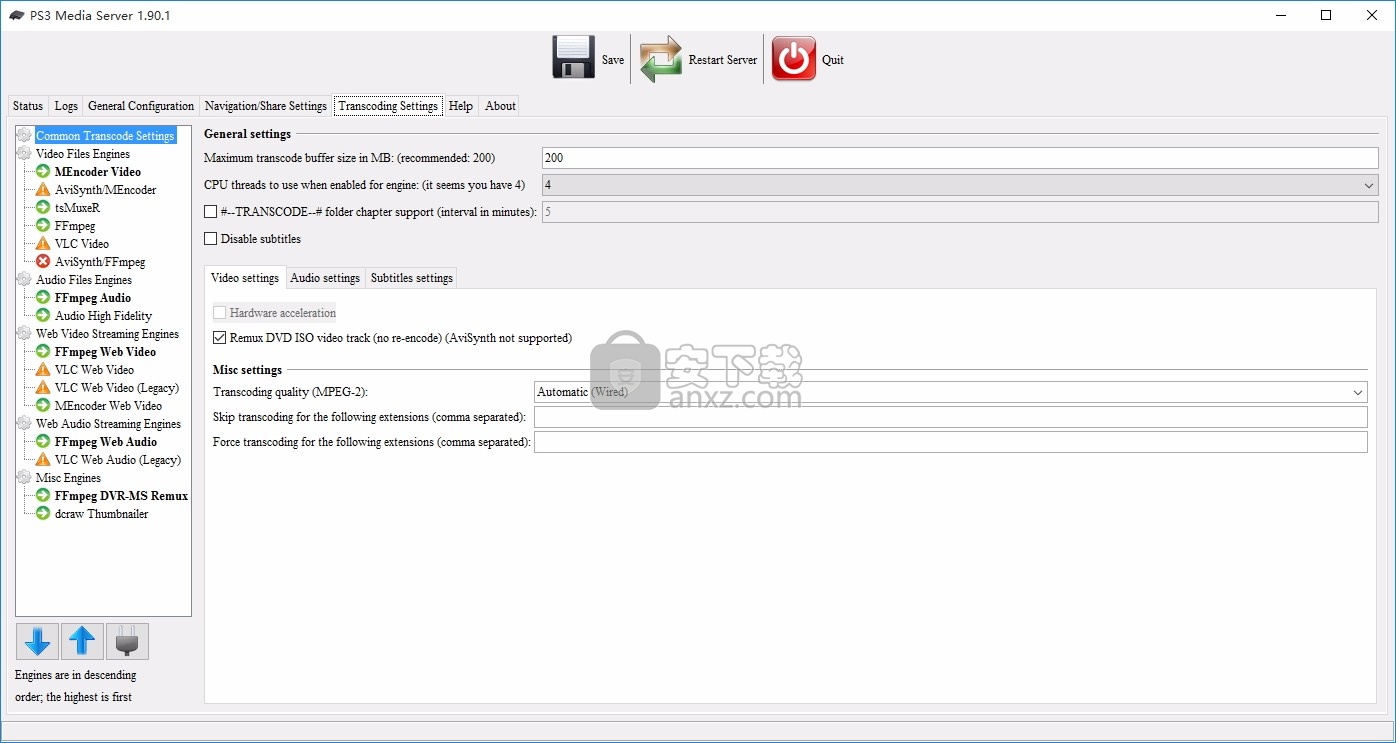The height and width of the screenshot is (743, 1396).
Task: Open the CPU threads dropdown
Action: click(960, 185)
